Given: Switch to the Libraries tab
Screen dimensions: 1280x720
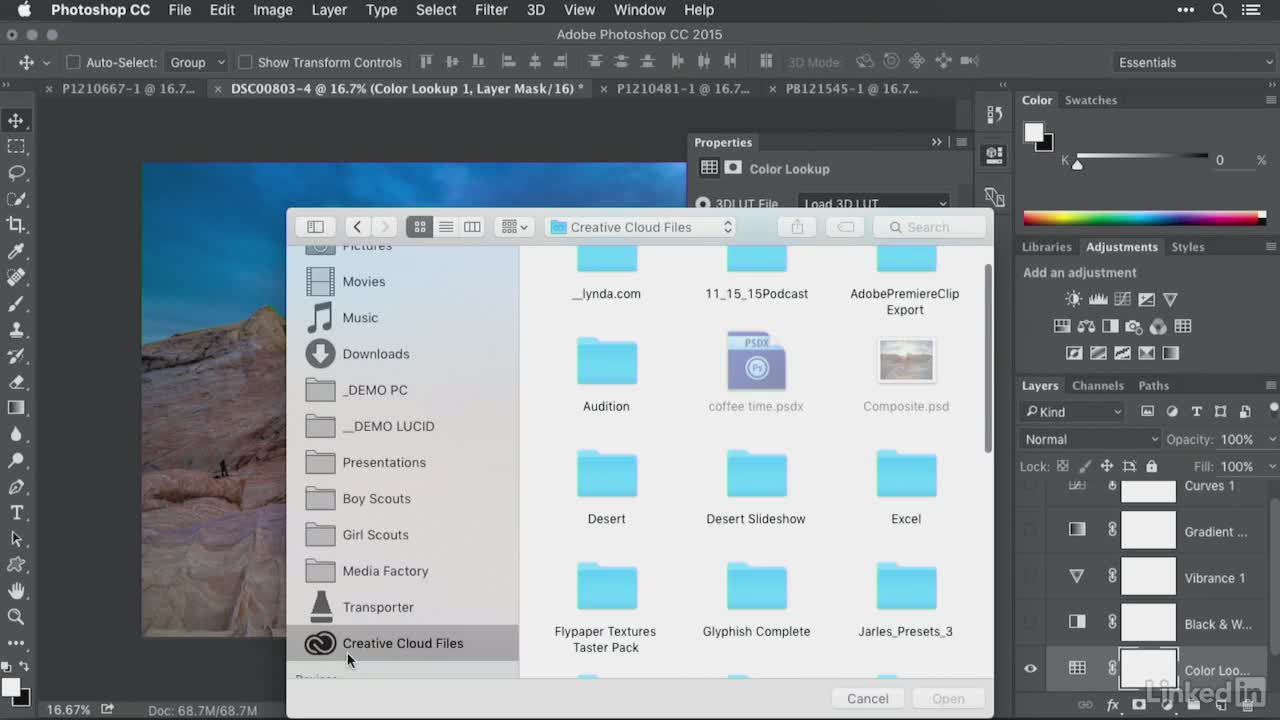Looking at the screenshot, I should [x=1047, y=247].
